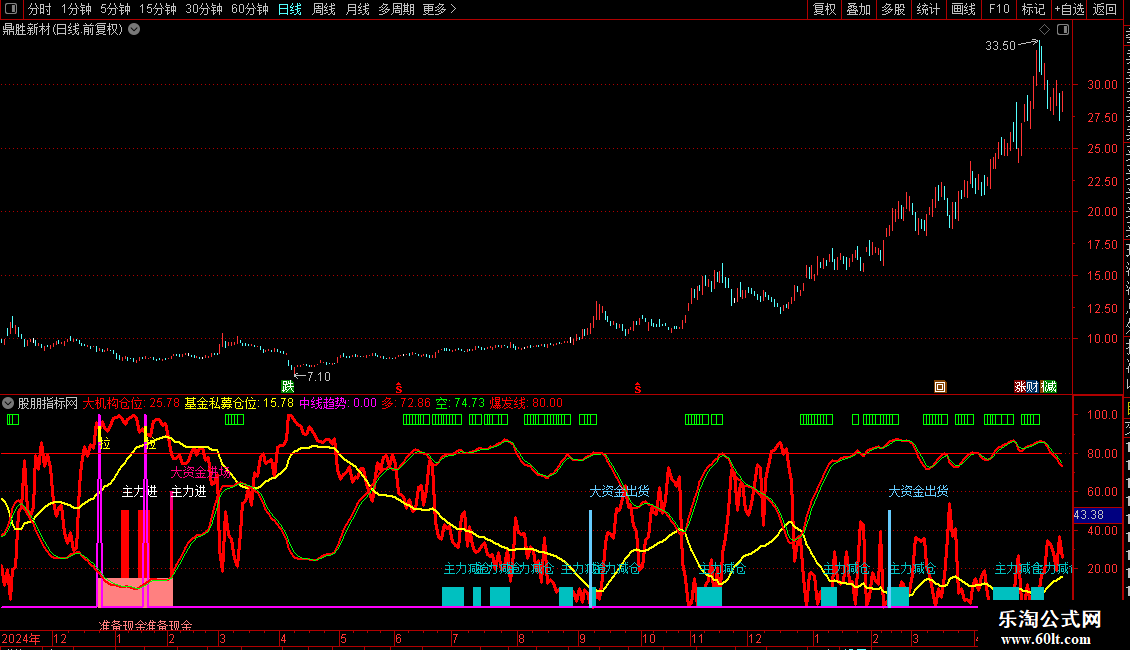Open the 多周期 multi-period view
The height and width of the screenshot is (650, 1130).
pyautogui.click(x=396, y=9)
